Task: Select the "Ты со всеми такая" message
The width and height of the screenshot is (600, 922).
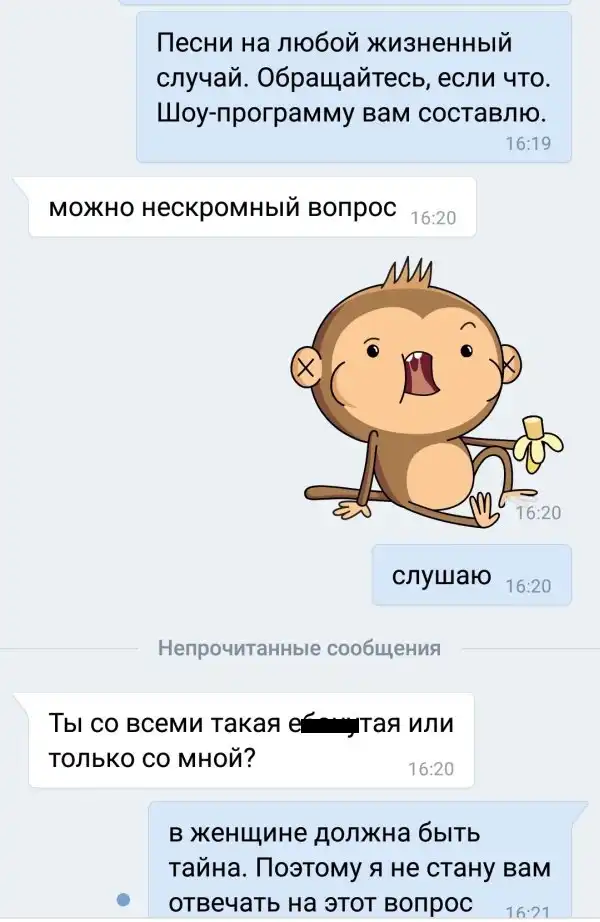Action: point(251,740)
